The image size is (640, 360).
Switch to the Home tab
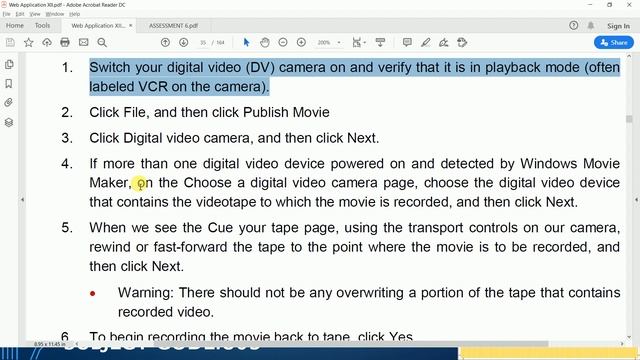click(x=15, y=26)
